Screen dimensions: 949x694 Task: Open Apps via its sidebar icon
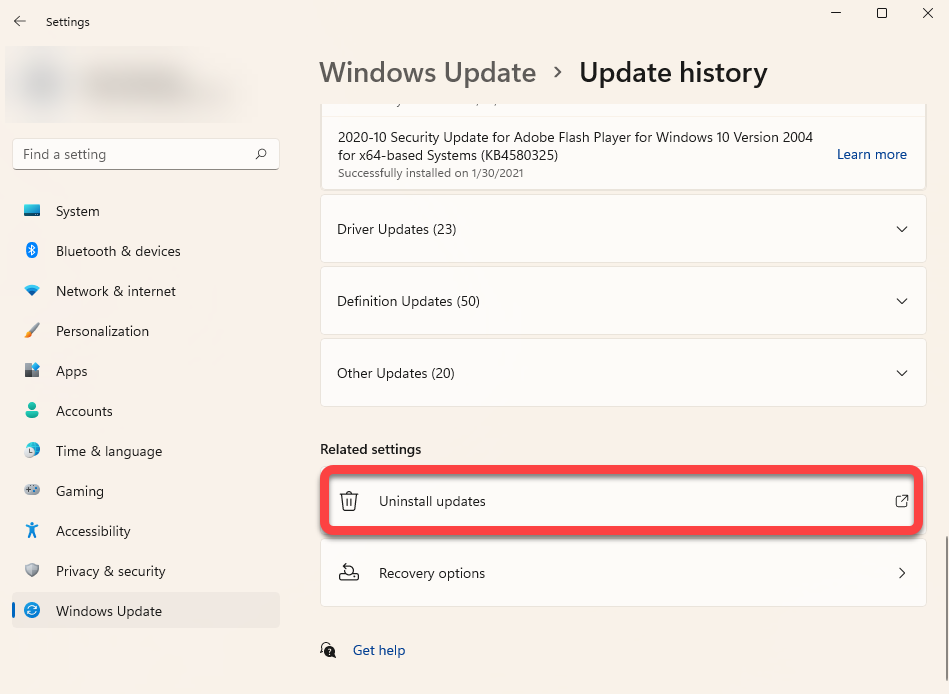(x=32, y=371)
